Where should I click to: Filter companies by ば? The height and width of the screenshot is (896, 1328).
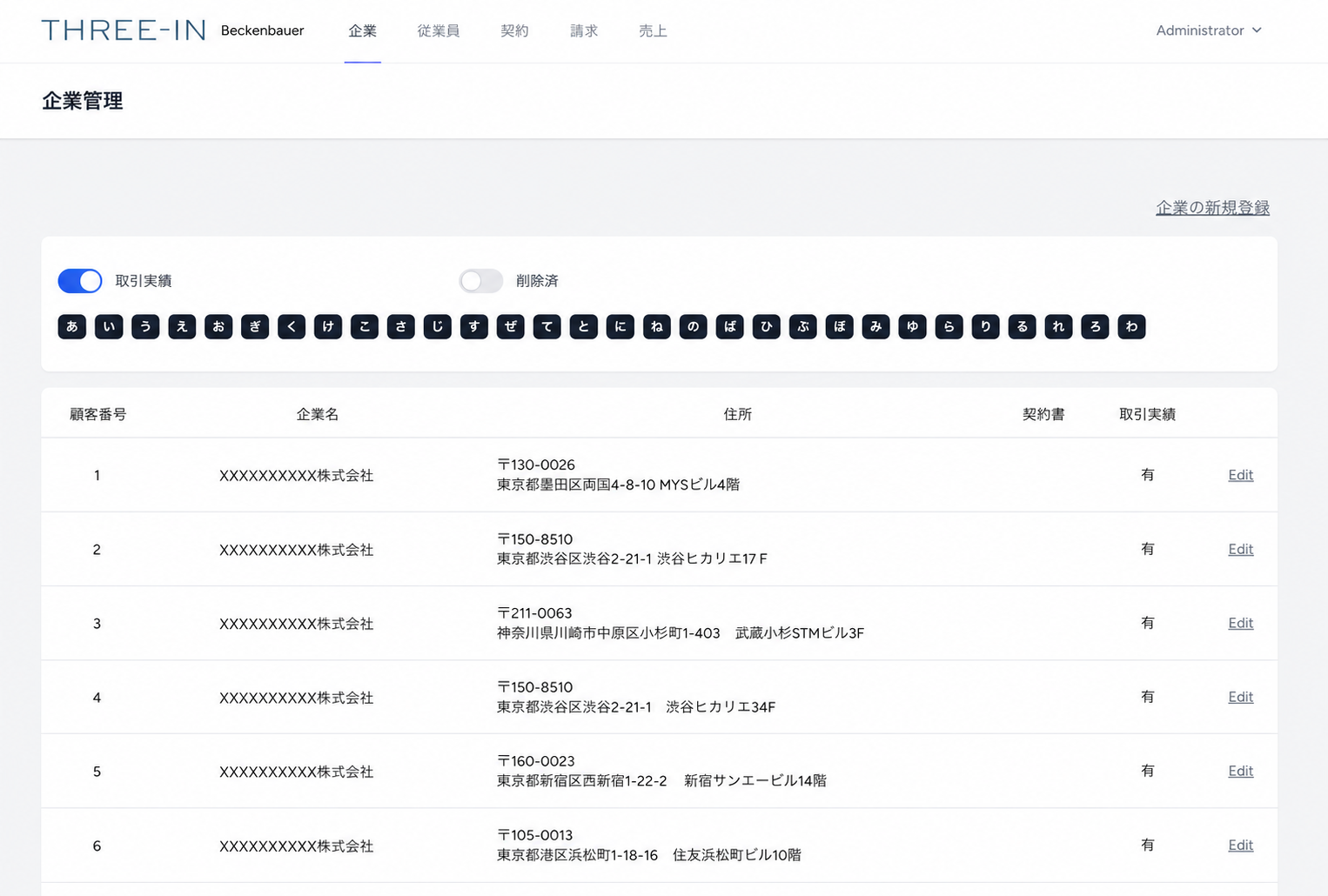(730, 327)
